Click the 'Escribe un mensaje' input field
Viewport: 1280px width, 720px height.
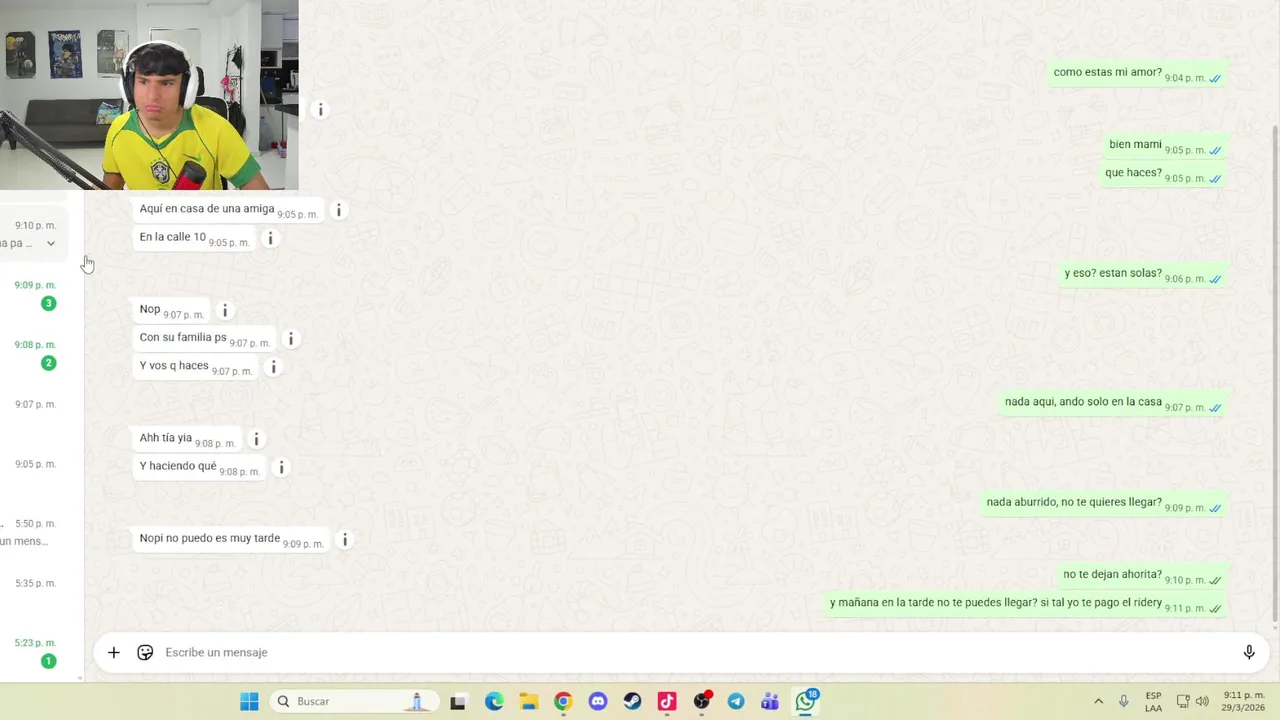click(695, 652)
